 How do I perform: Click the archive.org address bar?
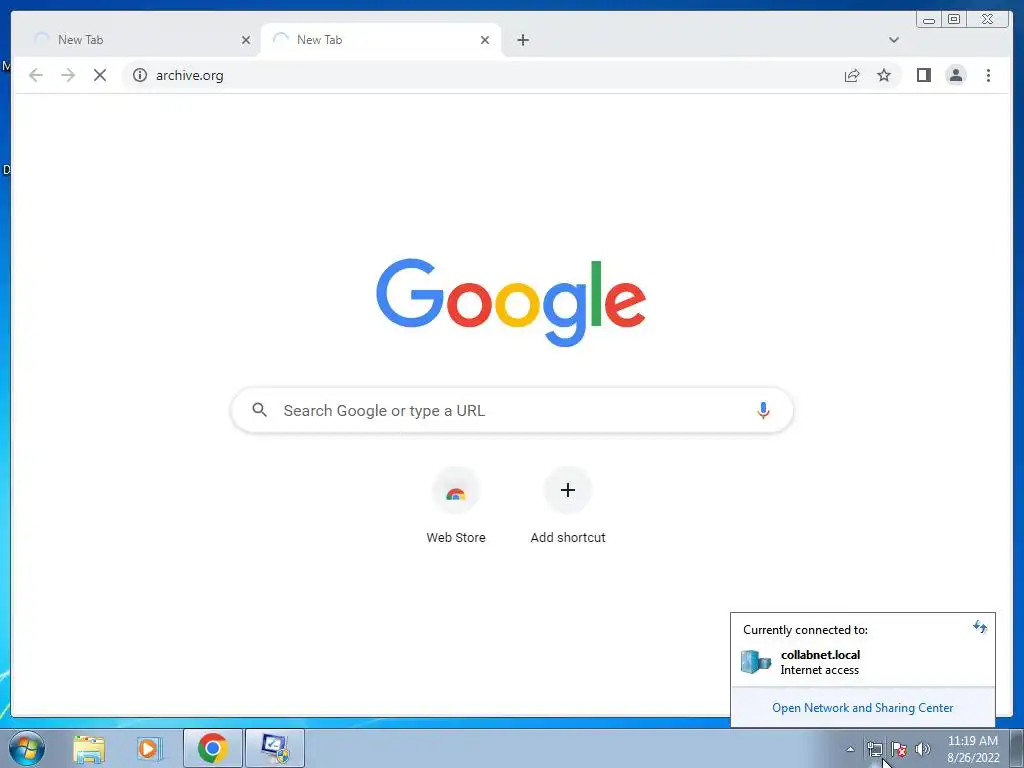click(x=483, y=75)
